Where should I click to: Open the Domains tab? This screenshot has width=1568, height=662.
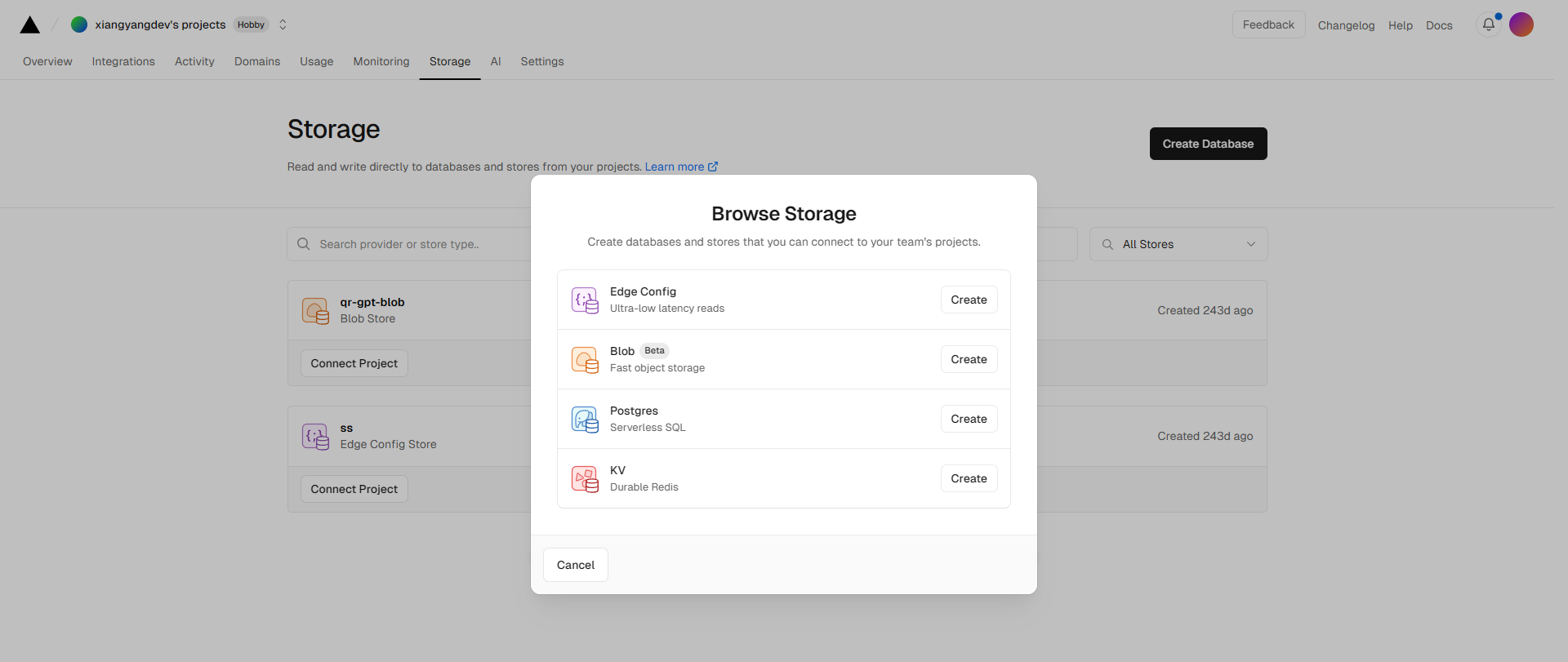pyautogui.click(x=257, y=61)
